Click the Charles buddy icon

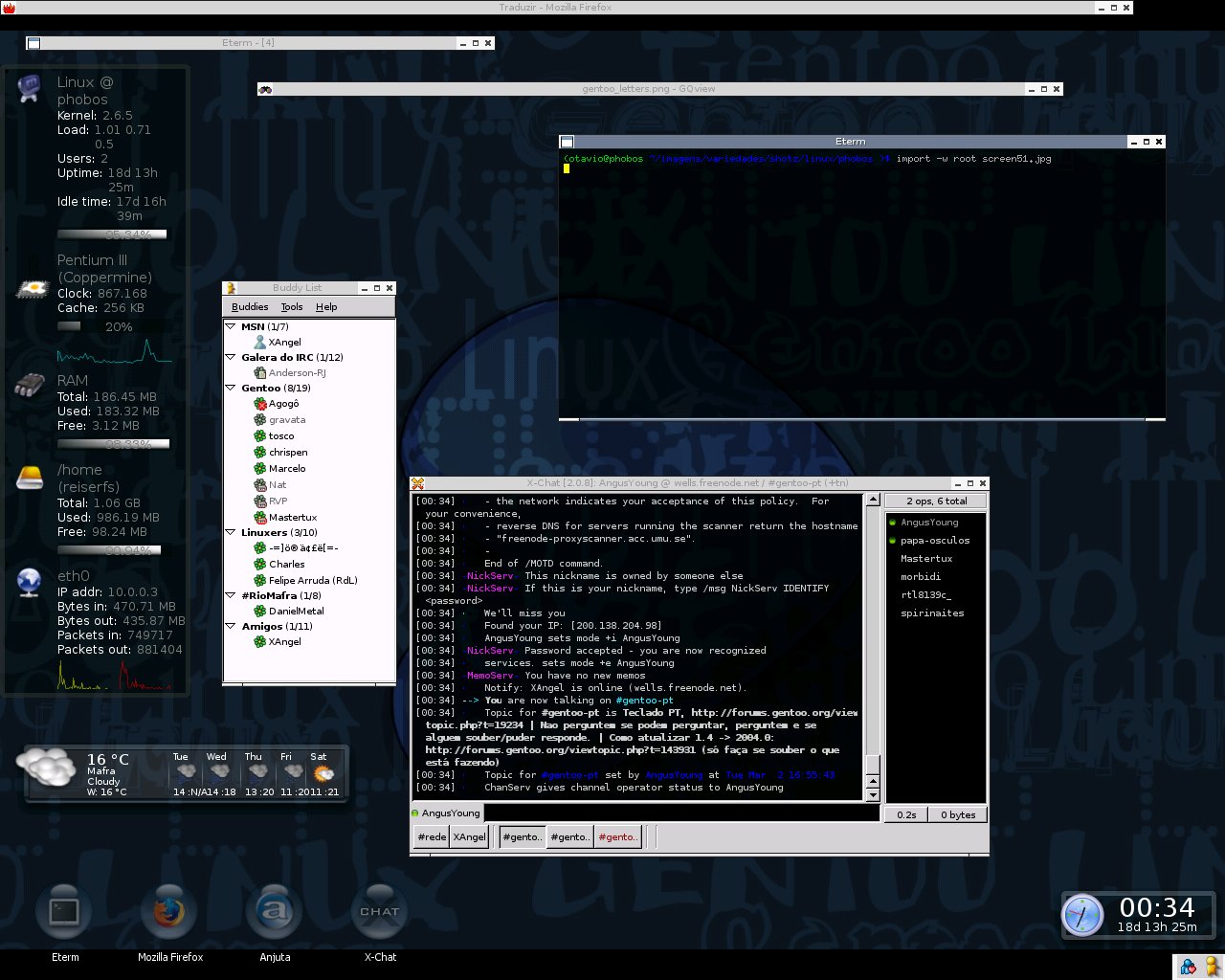click(259, 564)
